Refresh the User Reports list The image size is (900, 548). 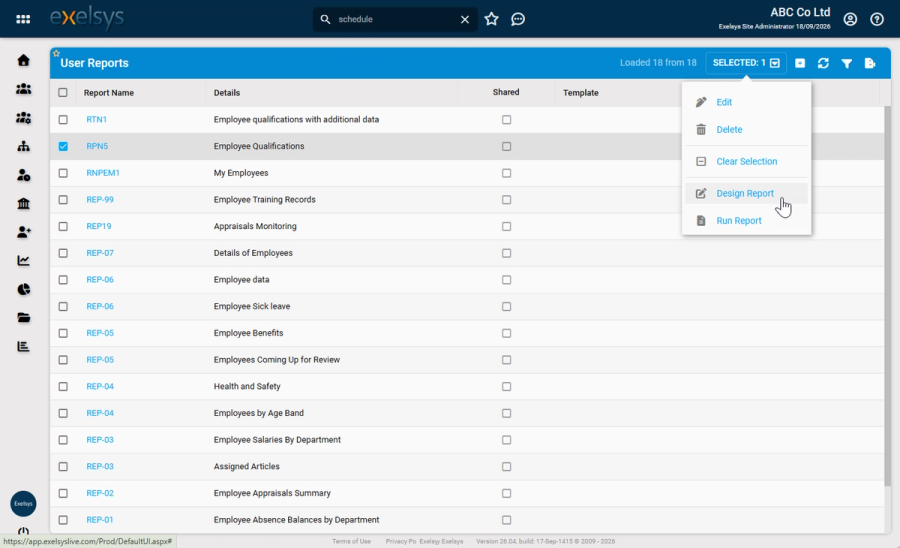tap(823, 63)
